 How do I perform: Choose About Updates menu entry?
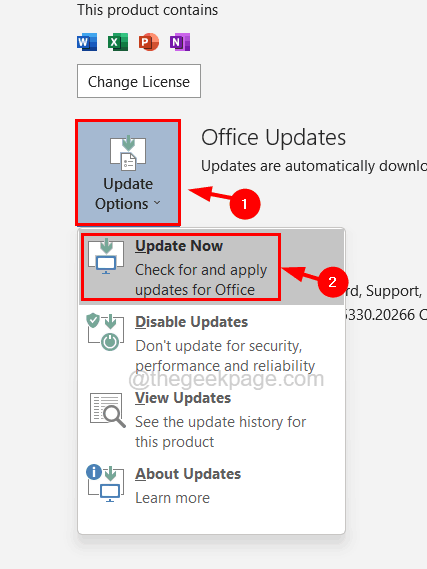click(x=212, y=485)
